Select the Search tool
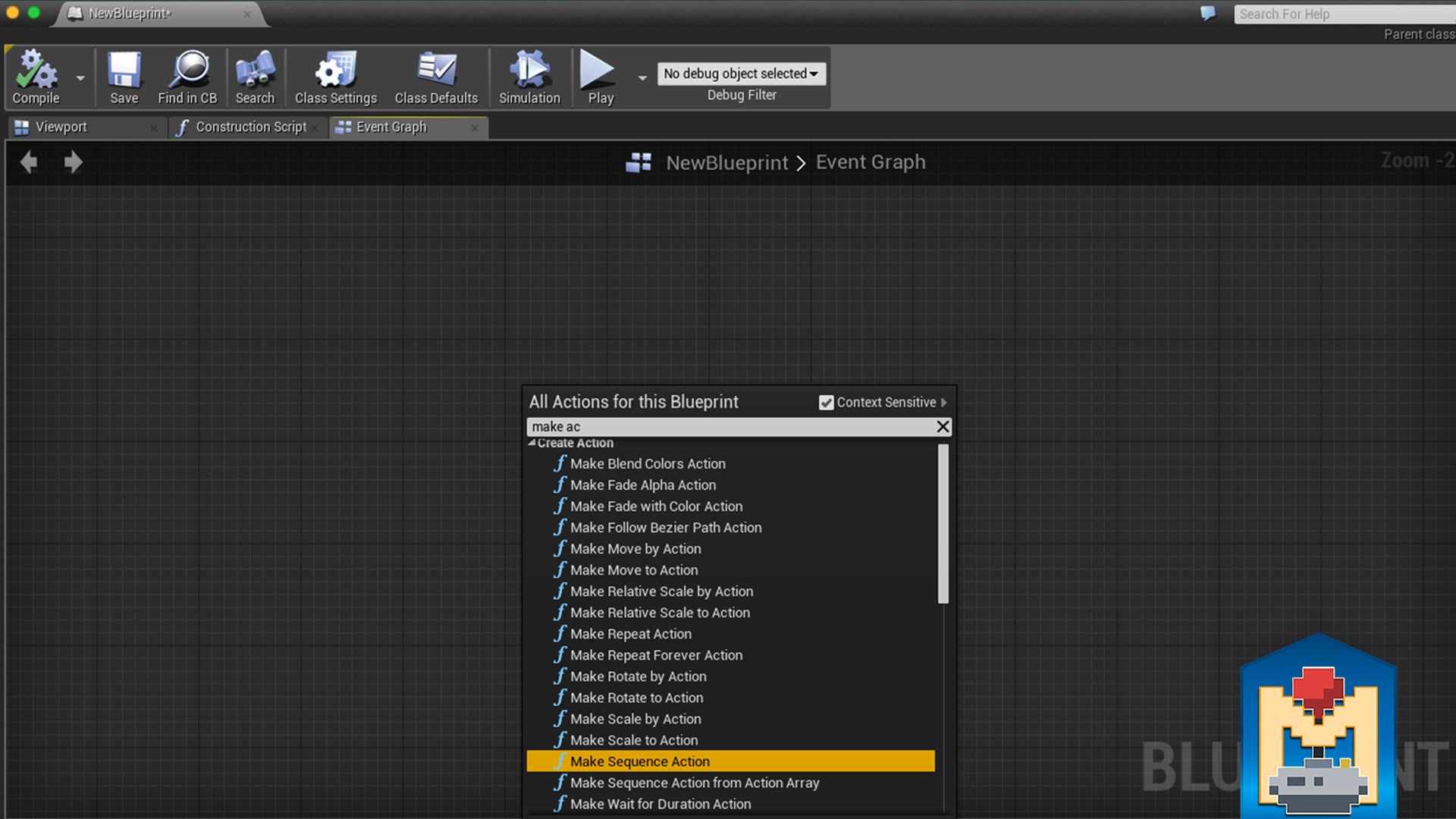The height and width of the screenshot is (819, 1456). coord(255,76)
